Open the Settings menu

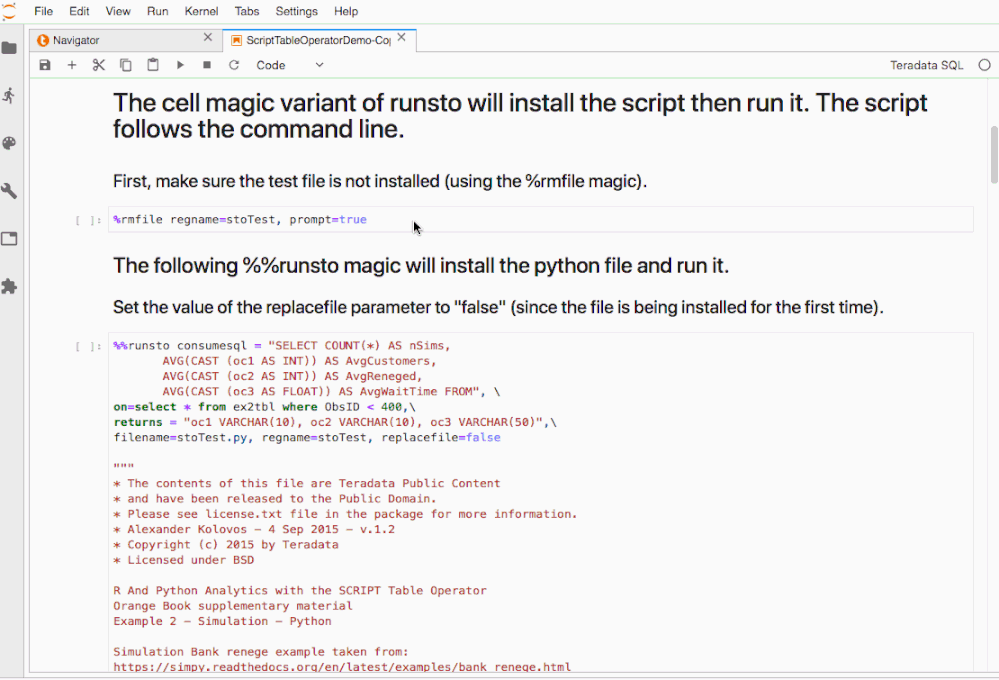pos(296,11)
